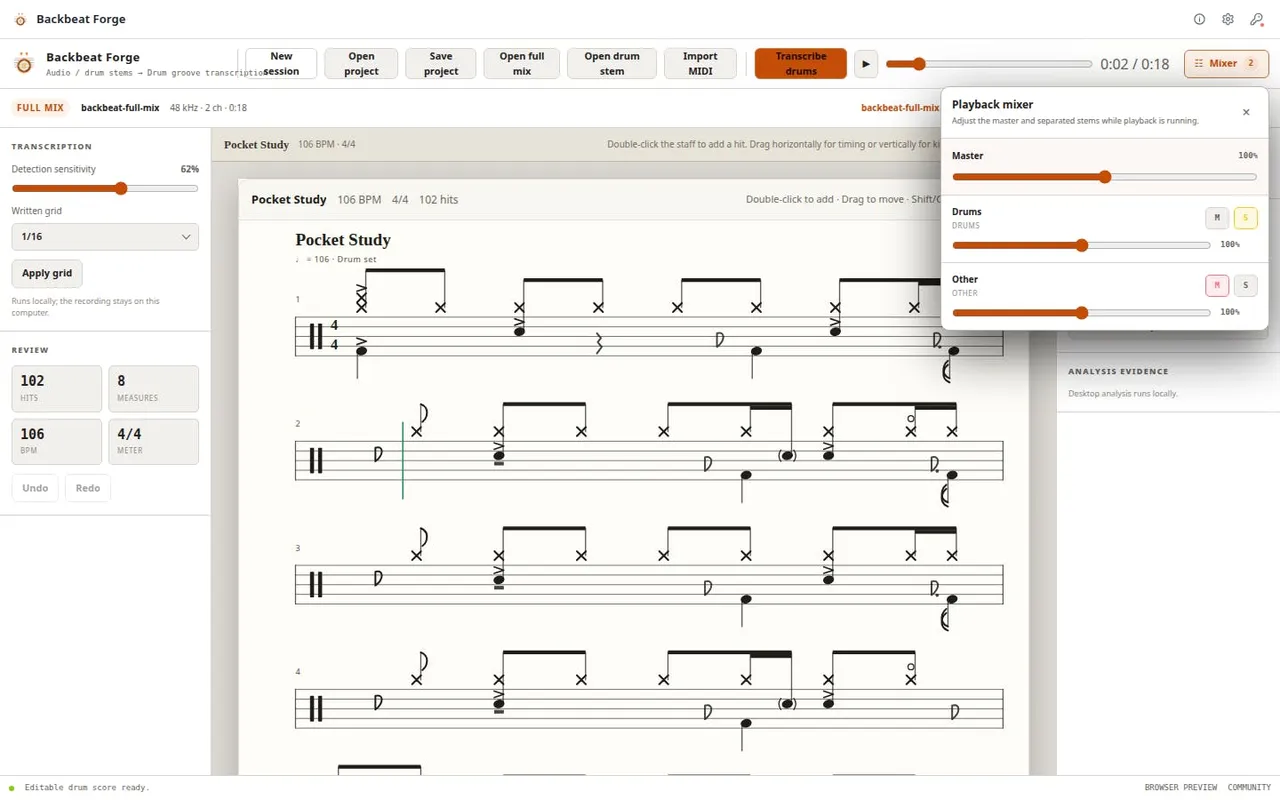1280x800 pixels.
Task: Click Open project button
Action: (361, 64)
